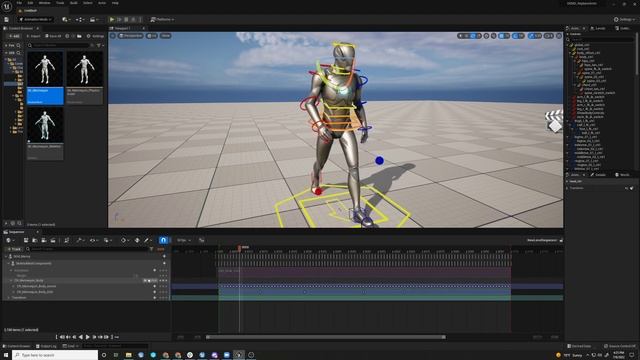This screenshot has height=360, width=640.
Task: Toggle the blue magnet snapping button
Action: pyautogui.click(x=163, y=240)
